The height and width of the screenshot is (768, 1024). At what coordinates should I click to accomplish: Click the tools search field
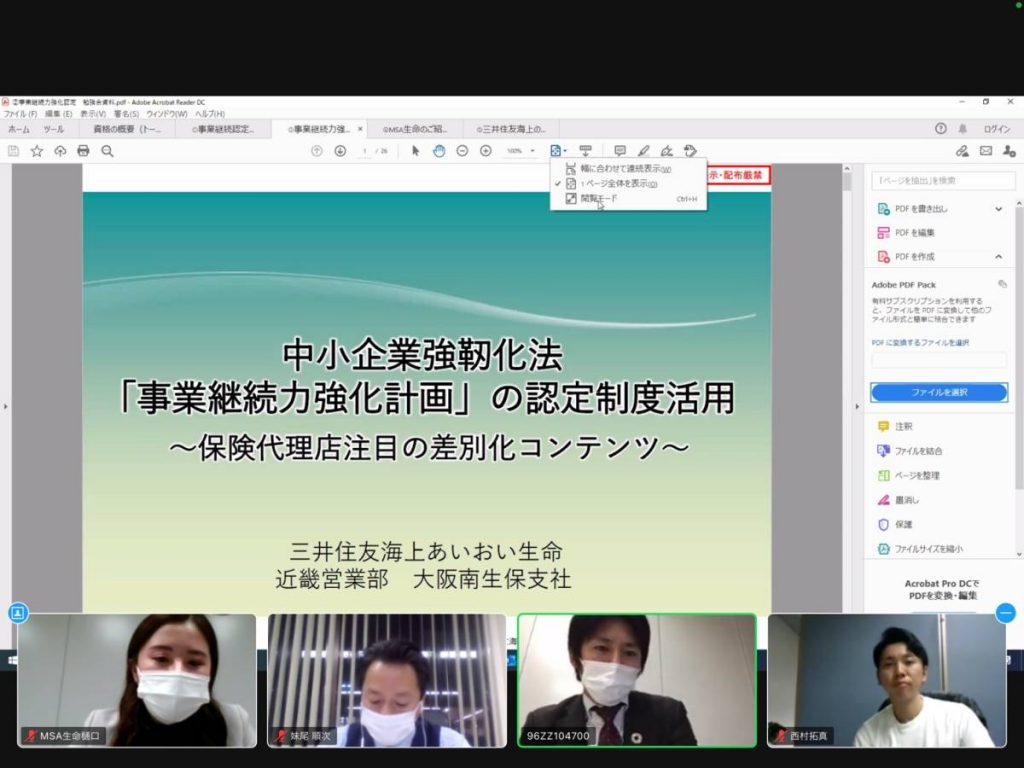[x=943, y=180]
